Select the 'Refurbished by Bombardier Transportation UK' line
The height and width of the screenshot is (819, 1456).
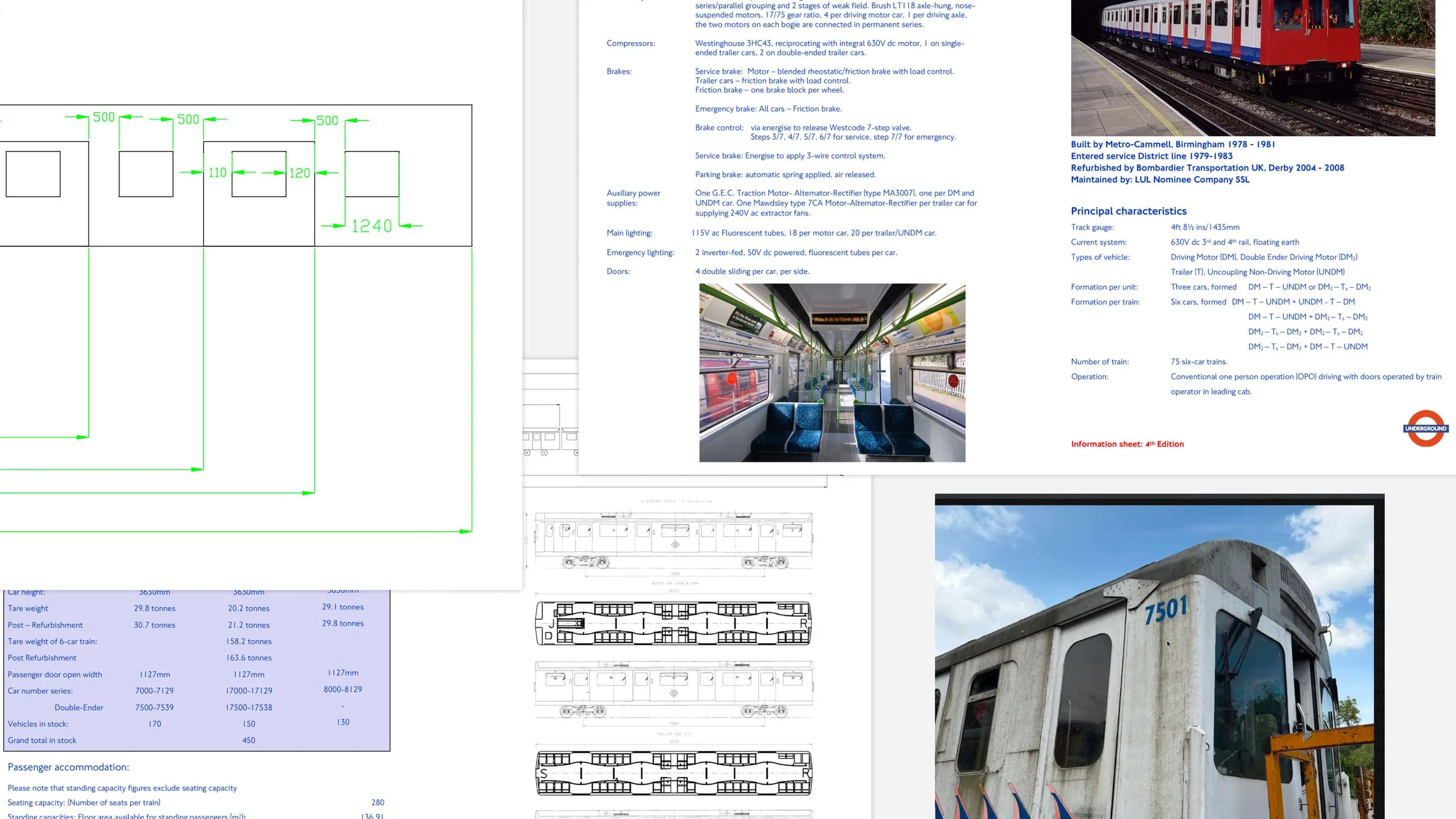(1207, 168)
